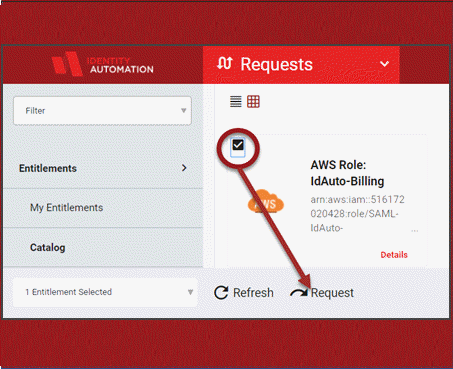453x369 pixels.
Task: Click the Requests swap arrows icon
Action: [x=225, y=63]
